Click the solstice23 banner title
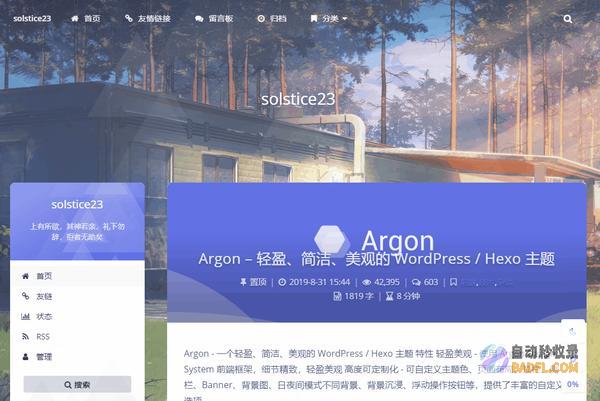The width and height of the screenshot is (600, 401). (x=298, y=99)
